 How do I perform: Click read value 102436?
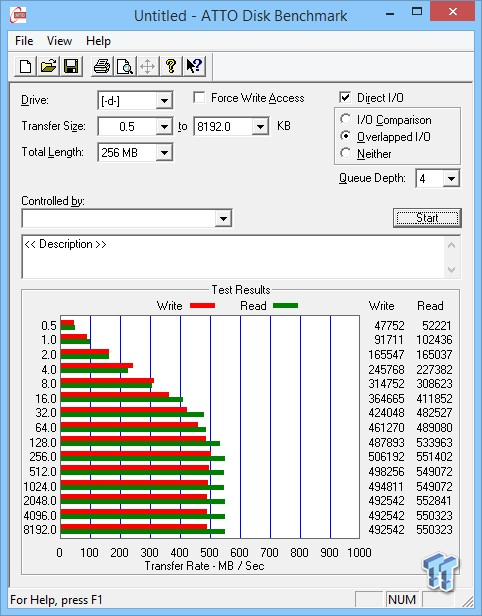click(434, 340)
